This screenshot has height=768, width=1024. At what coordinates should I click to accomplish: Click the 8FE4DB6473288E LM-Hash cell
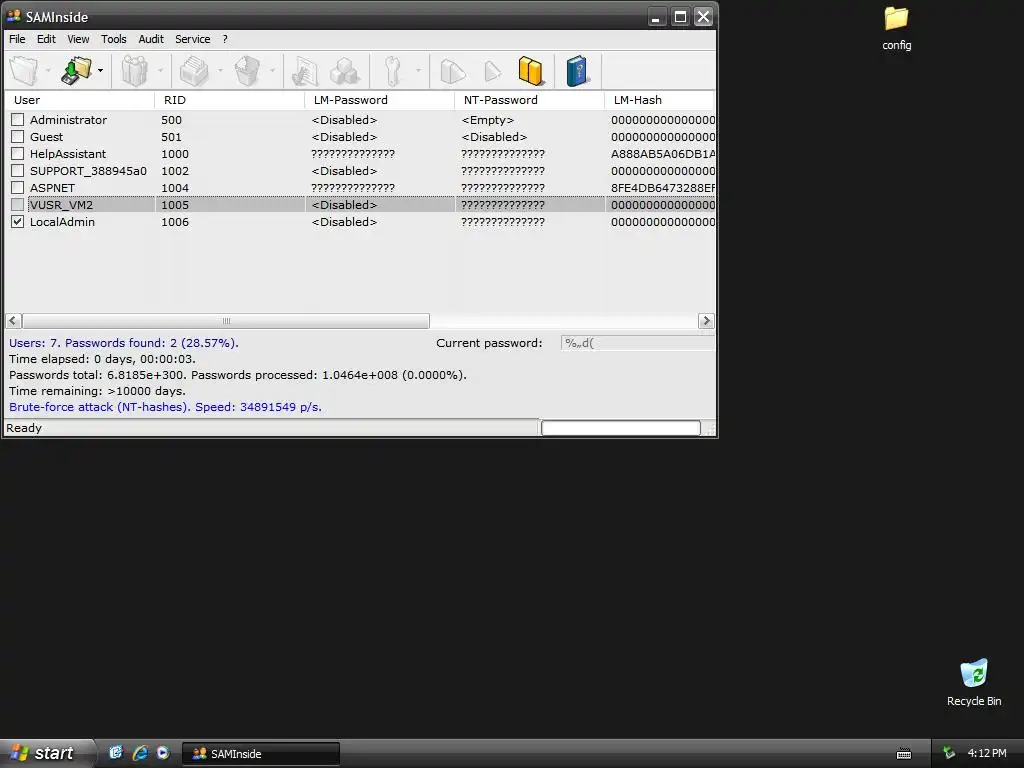(x=663, y=187)
